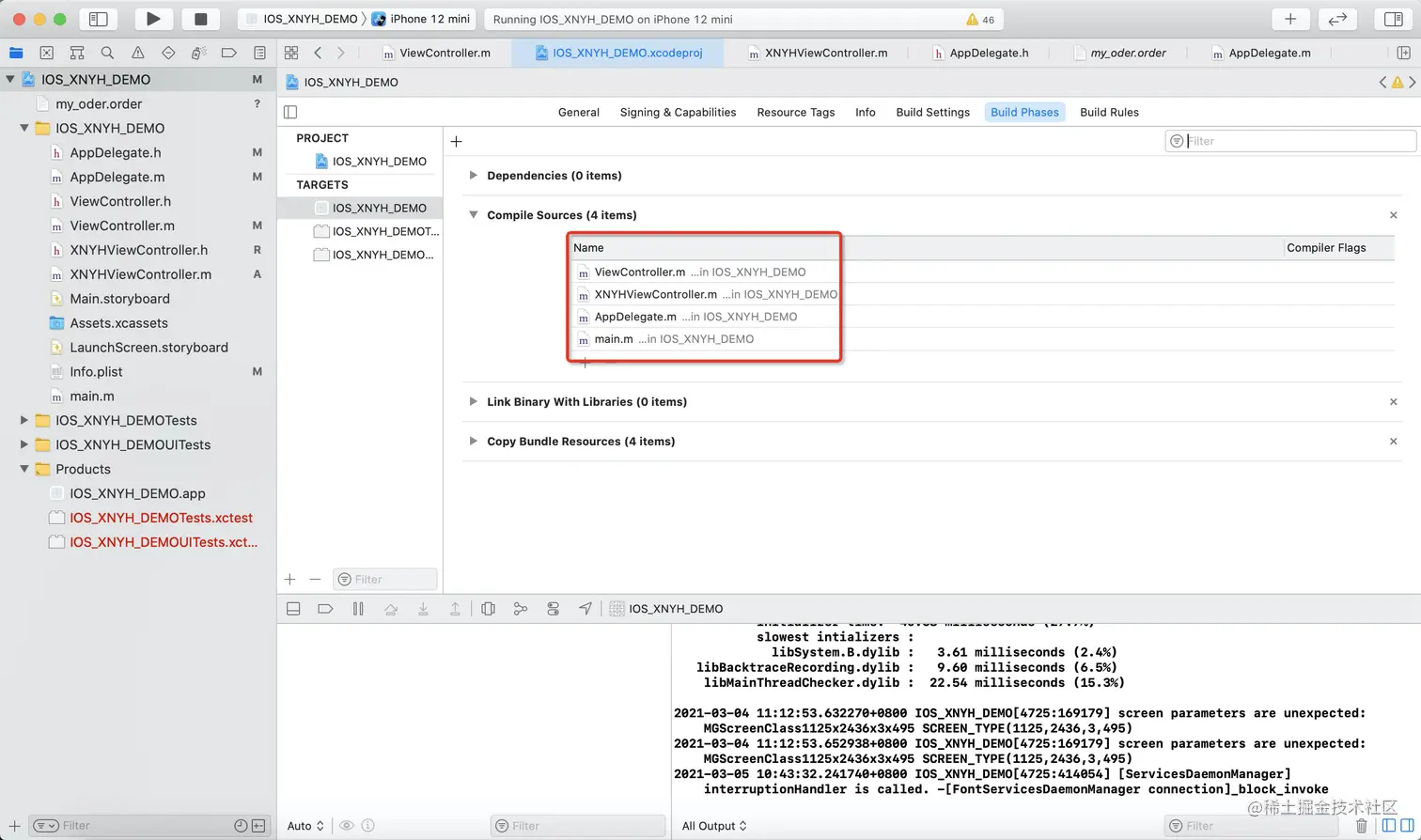Open code review with the arrows button
The image size is (1421, 840).
tap(1337, 19)
